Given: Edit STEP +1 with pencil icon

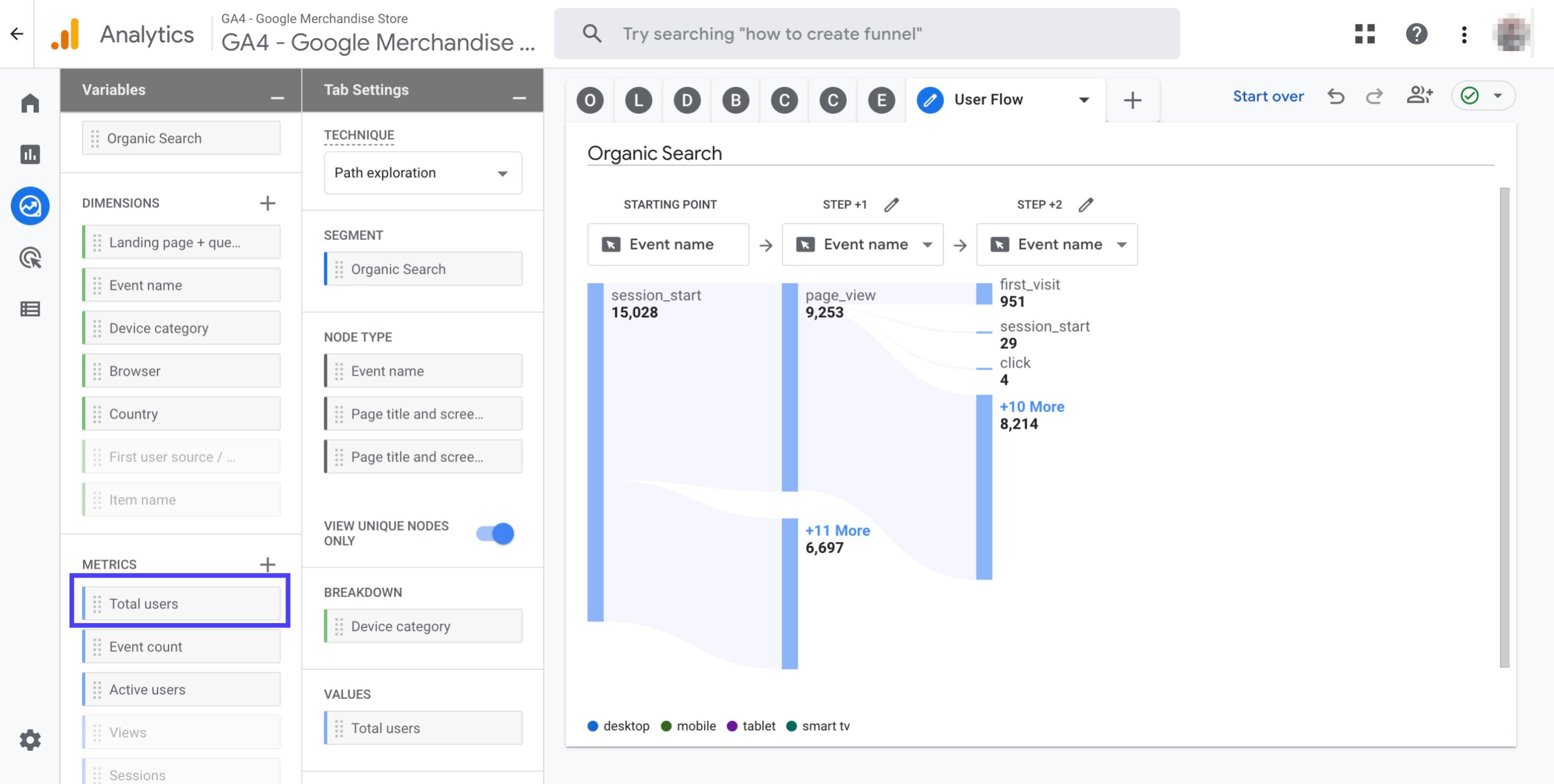Looking at the screenshot, I should pyautogui.click(x=891, y=204).
